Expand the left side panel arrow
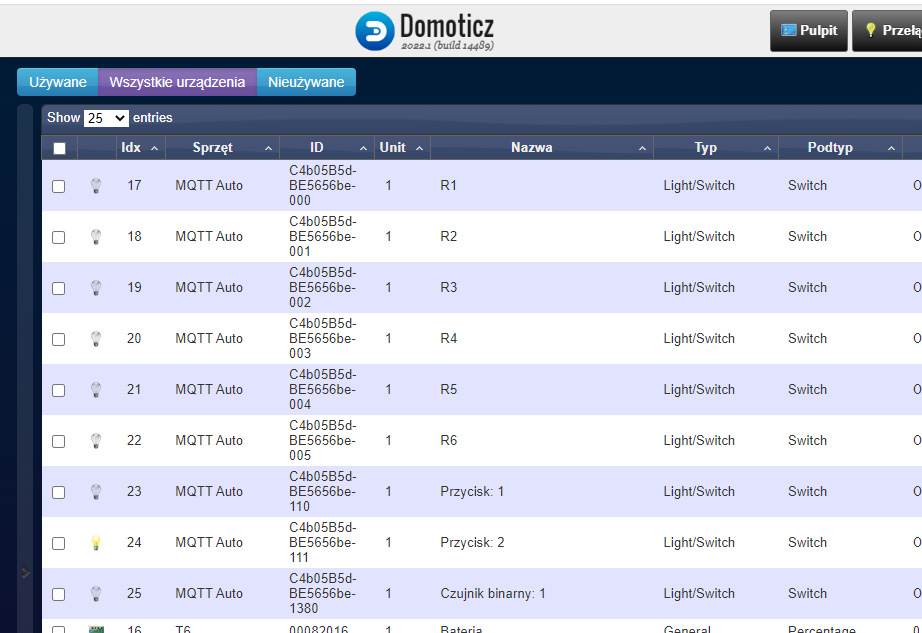The image size is (922, 633). [x=25, y=572]
